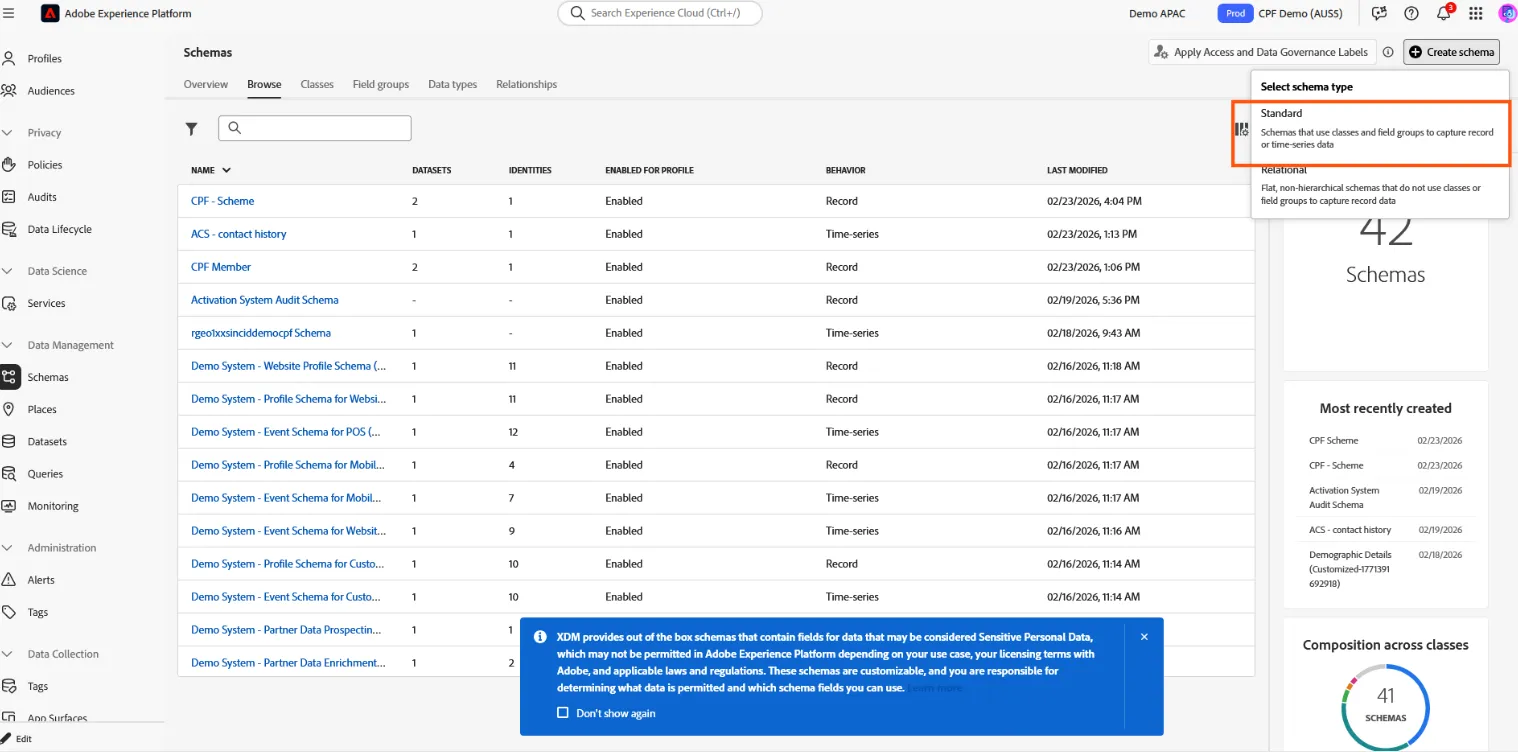Open the hamburger navigation menu
The height and width of the screenshot is (752, 1518).
pos(9,14)
